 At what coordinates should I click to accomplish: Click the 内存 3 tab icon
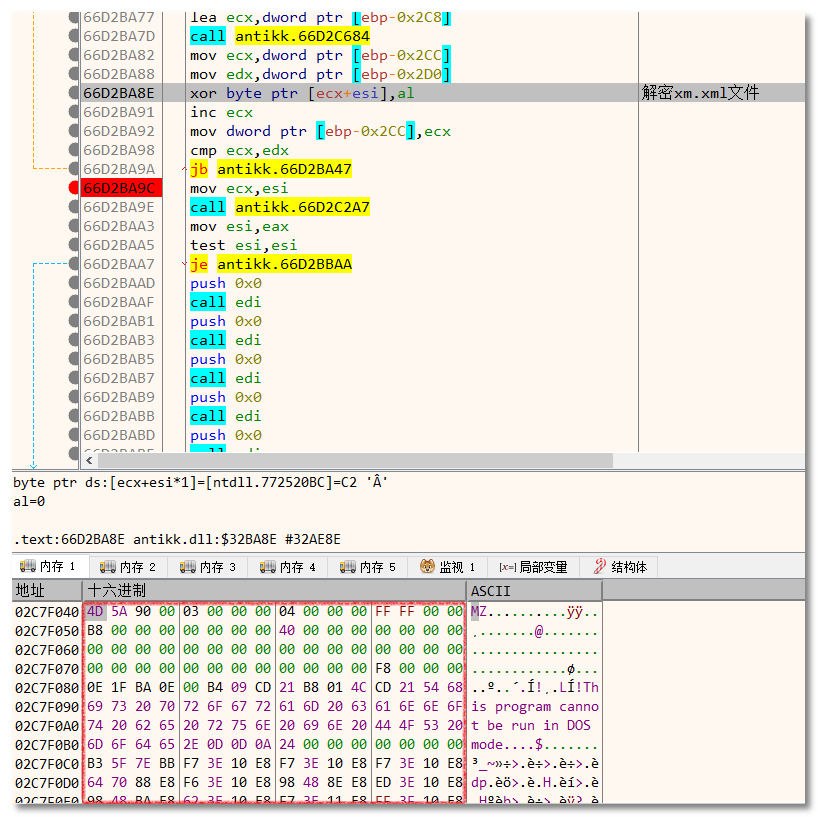(x=187, y=567)
